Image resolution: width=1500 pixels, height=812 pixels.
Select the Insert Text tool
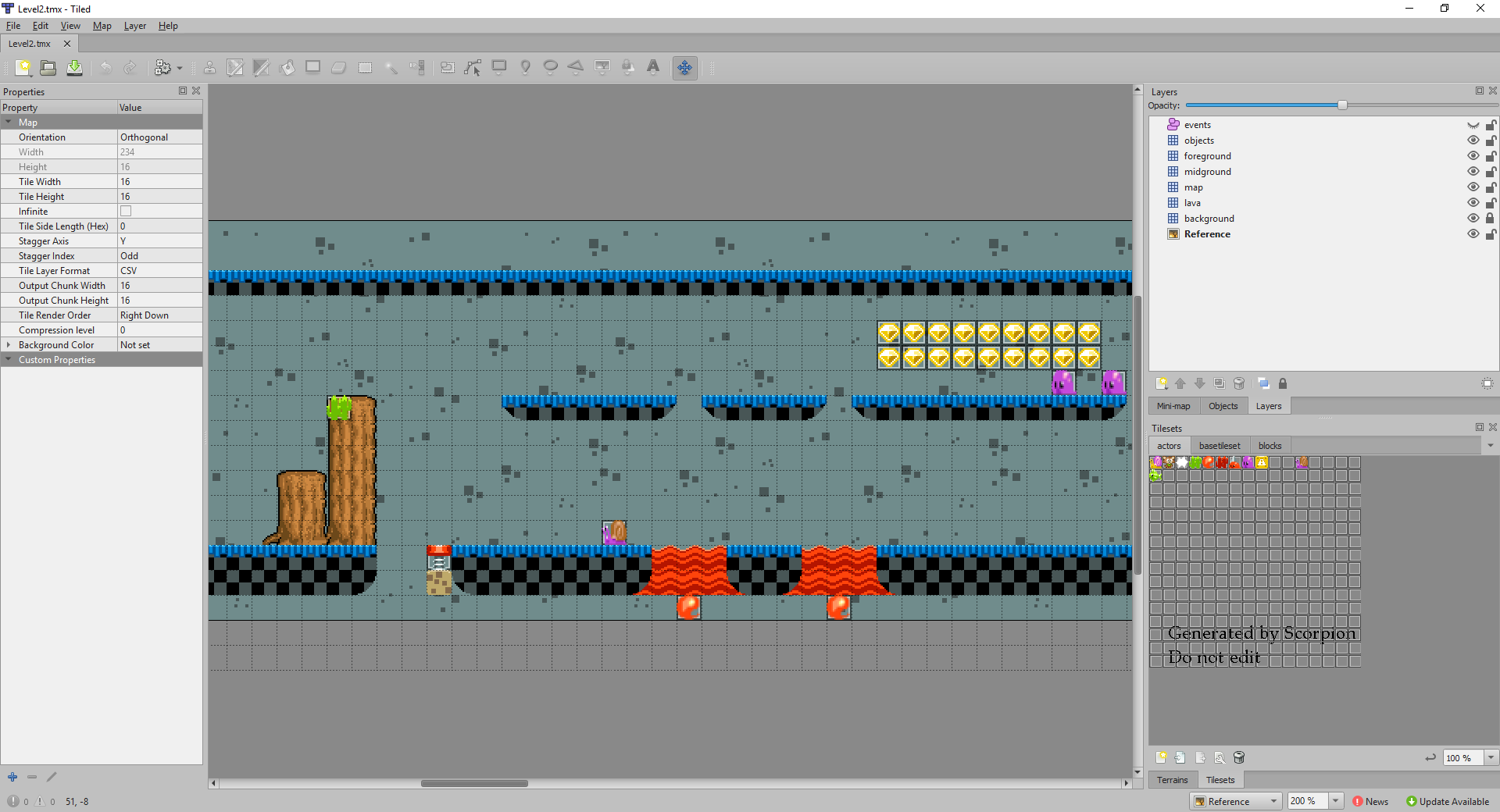pos(653,67)
